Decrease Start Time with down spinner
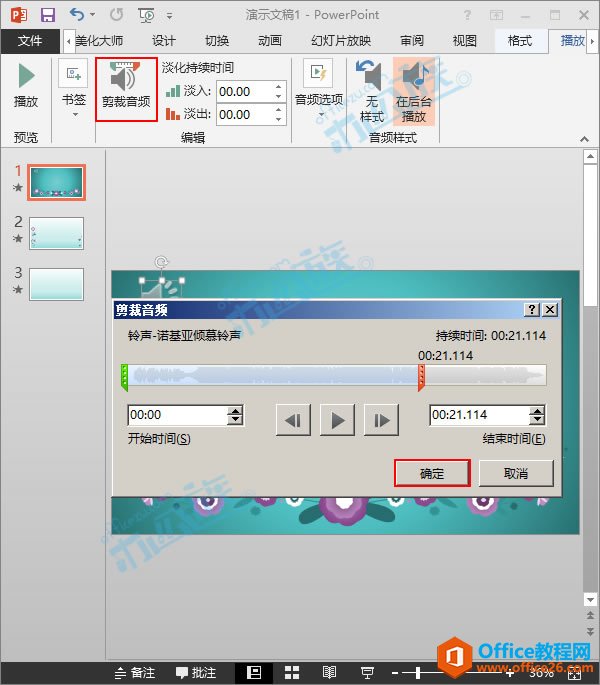Image resolution: width=600 pixels, height=685 pixels. (236, 420)
